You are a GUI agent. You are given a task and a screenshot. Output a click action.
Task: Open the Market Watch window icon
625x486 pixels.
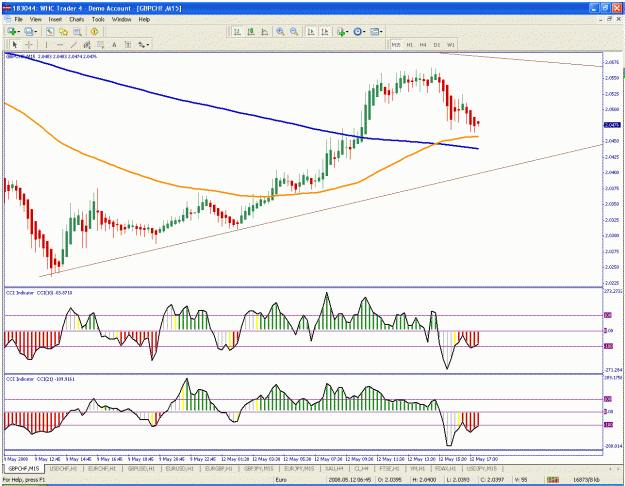coord(50,31)
